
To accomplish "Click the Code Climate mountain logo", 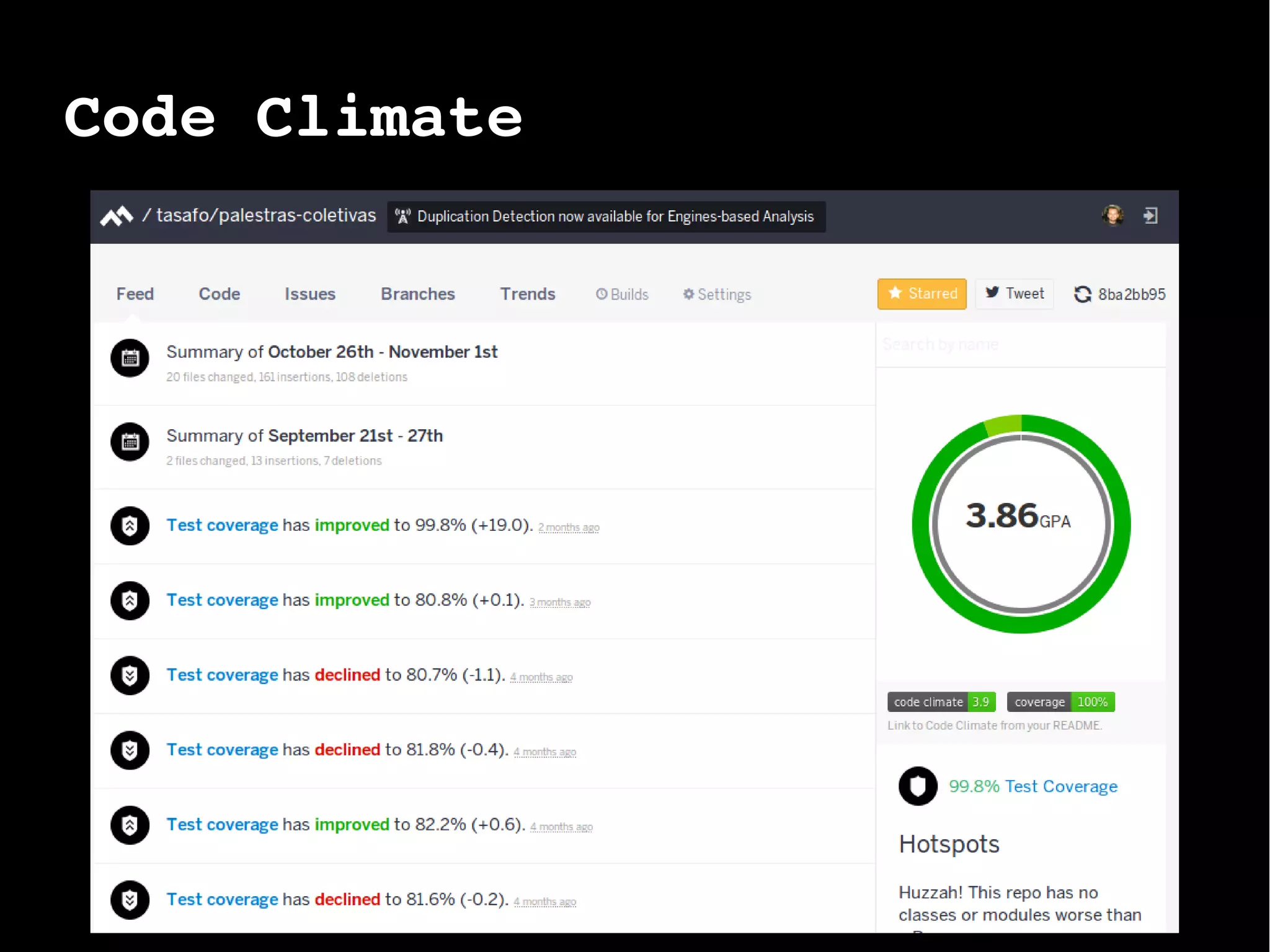I will coord(117,216).
